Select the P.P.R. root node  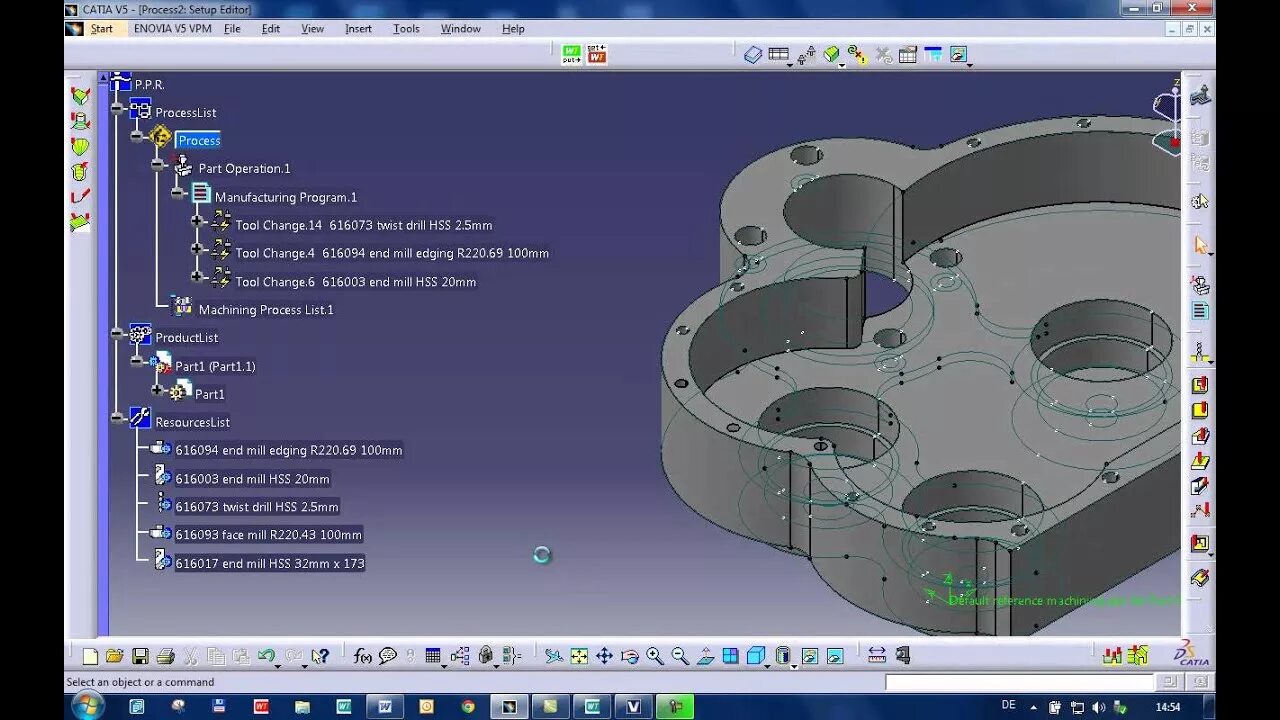point(149,85)
